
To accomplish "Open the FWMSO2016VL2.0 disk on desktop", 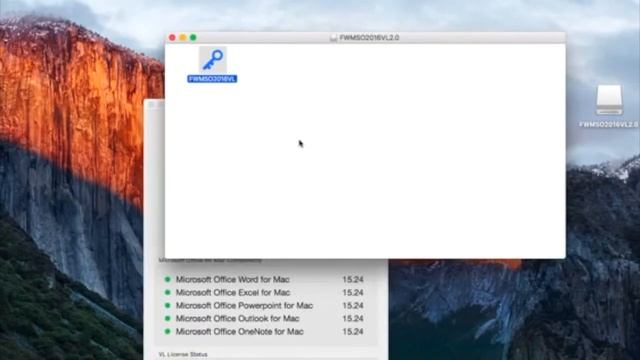I will [609, 100].
